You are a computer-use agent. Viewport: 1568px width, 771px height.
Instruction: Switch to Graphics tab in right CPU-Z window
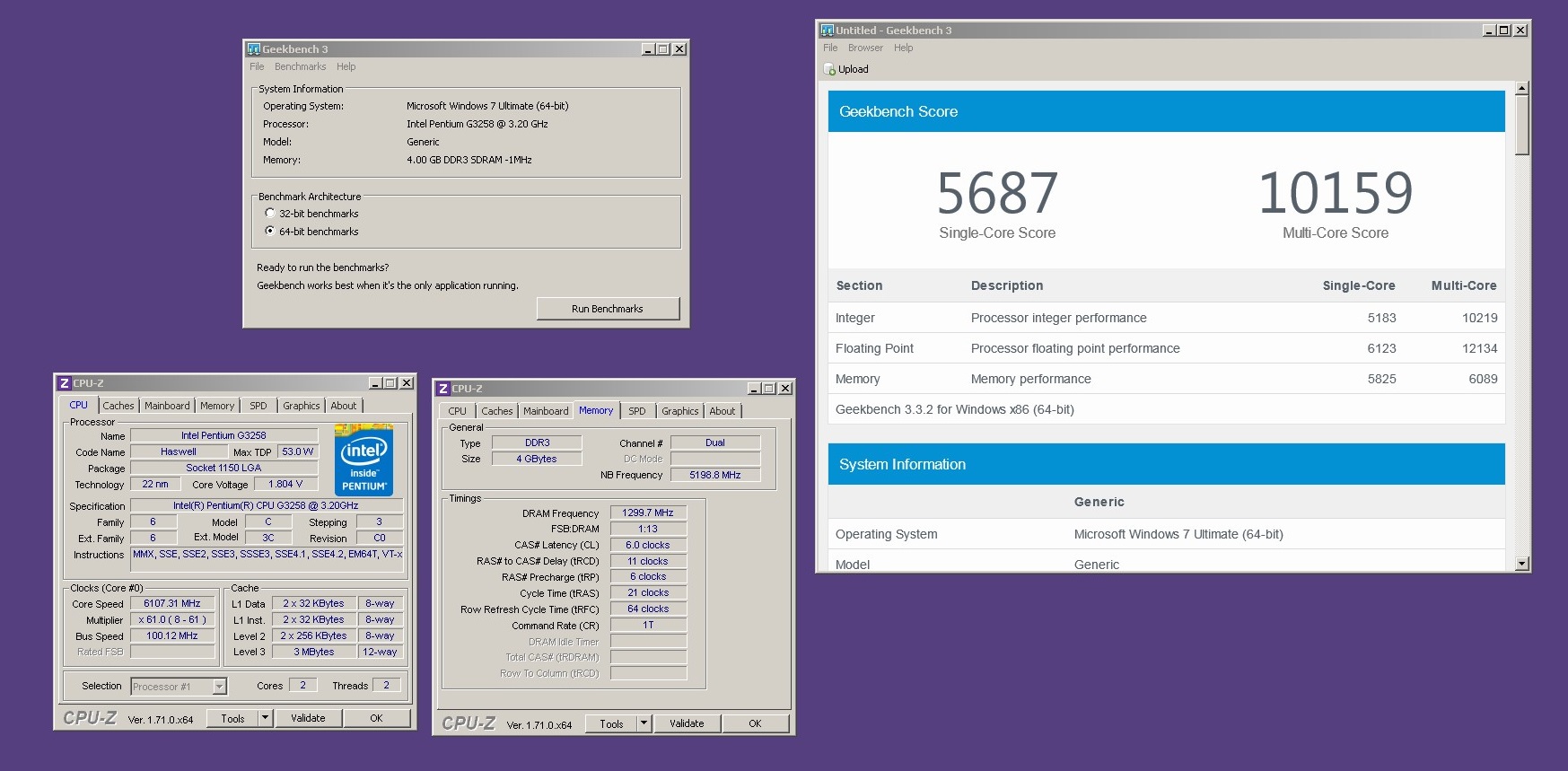680,411
